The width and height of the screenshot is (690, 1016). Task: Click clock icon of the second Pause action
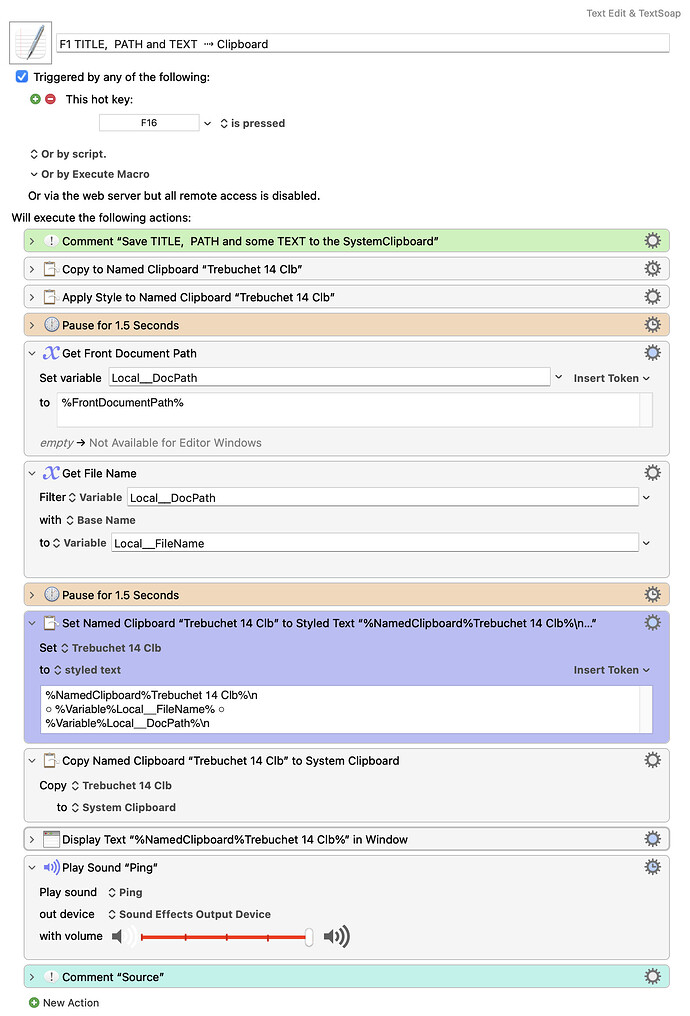(51, 594)
